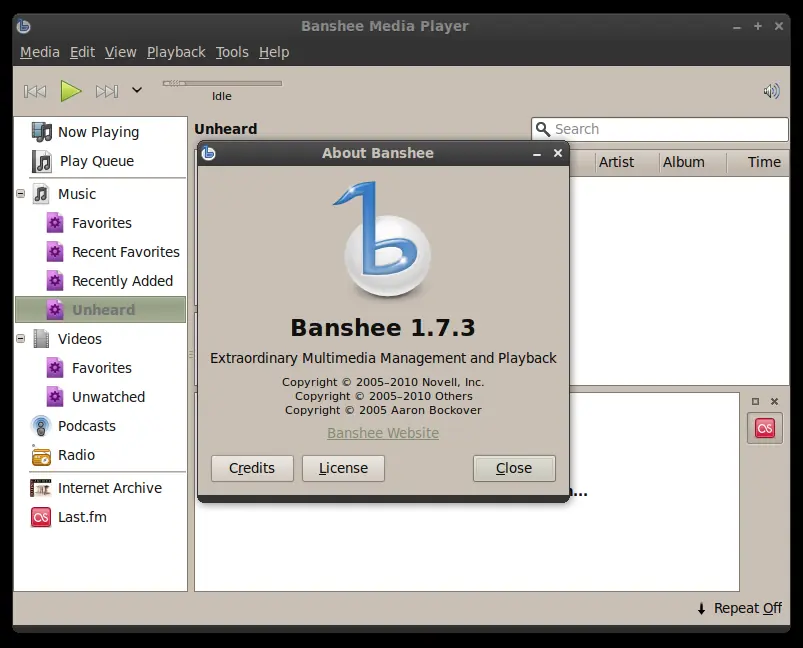Open Radio via its icon

(41, 455)
